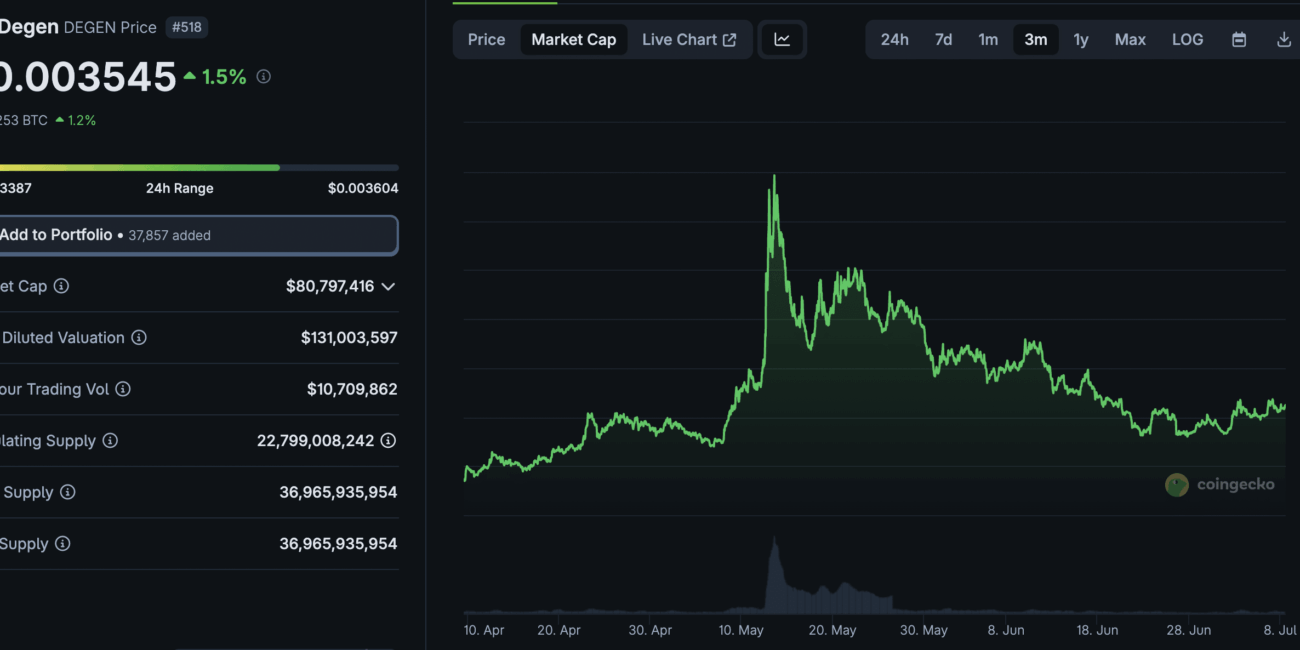Screen dimensions: 1300x650
Task: Click the 8. Jun axis label
Action: point(1006,630)
